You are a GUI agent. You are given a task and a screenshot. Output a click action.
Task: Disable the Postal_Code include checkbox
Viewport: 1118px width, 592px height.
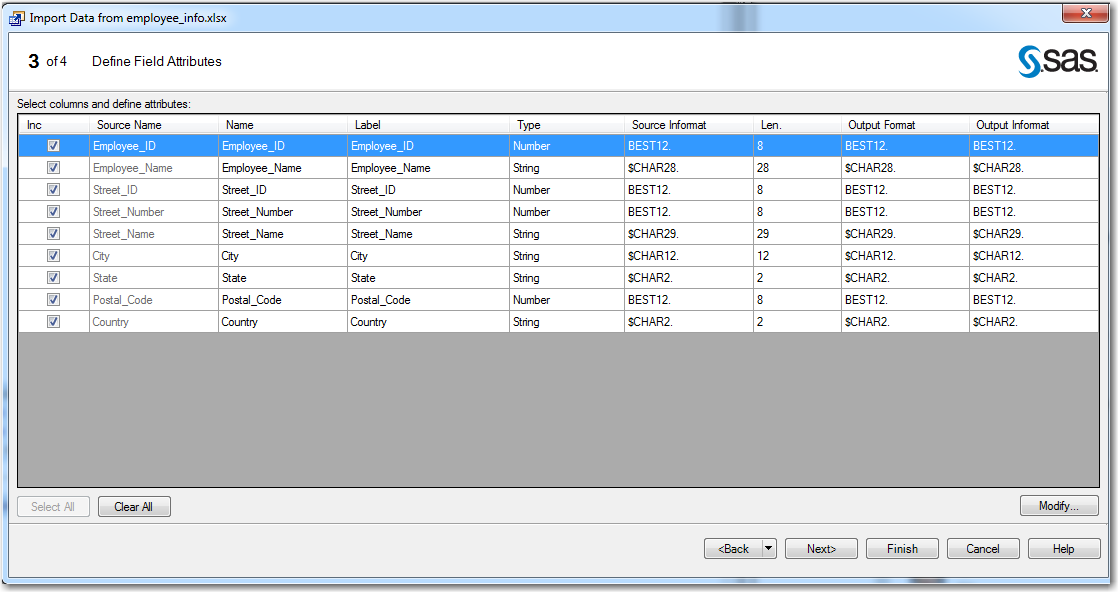(x=53, y=299)
